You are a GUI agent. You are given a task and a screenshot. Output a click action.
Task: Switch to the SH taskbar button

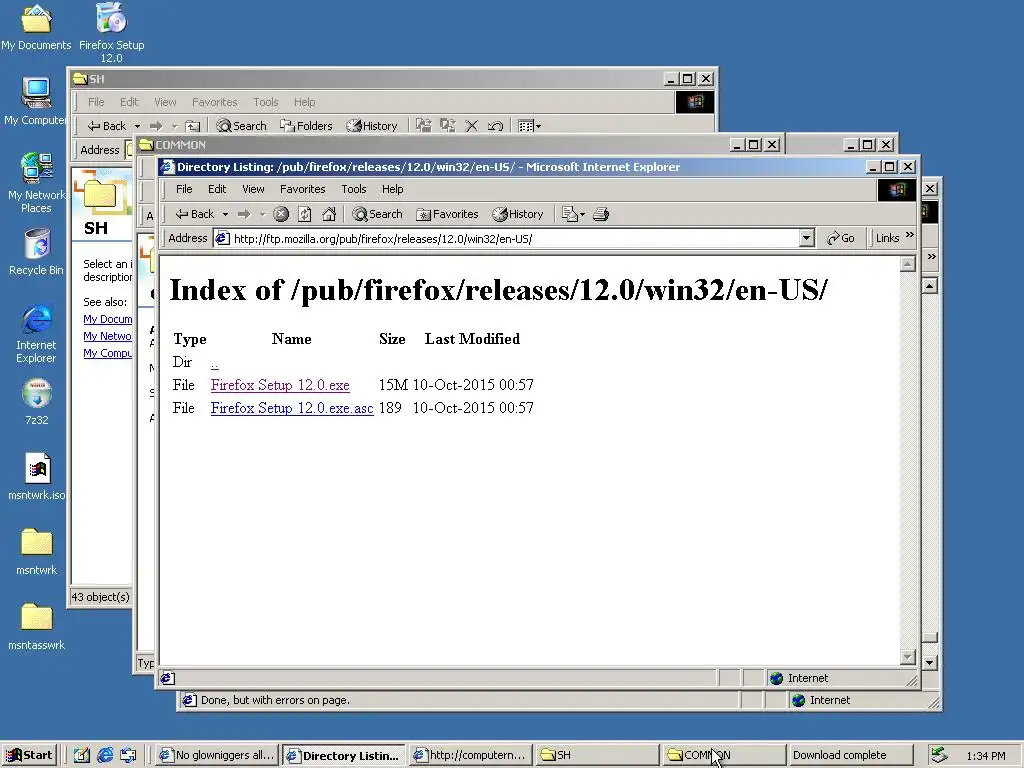pos(597,756)
